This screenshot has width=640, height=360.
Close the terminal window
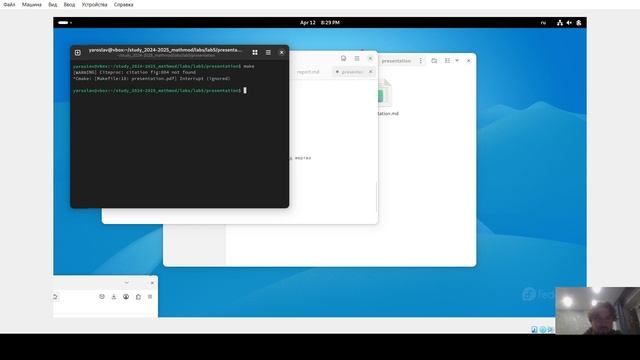click(x=281, y=53)
